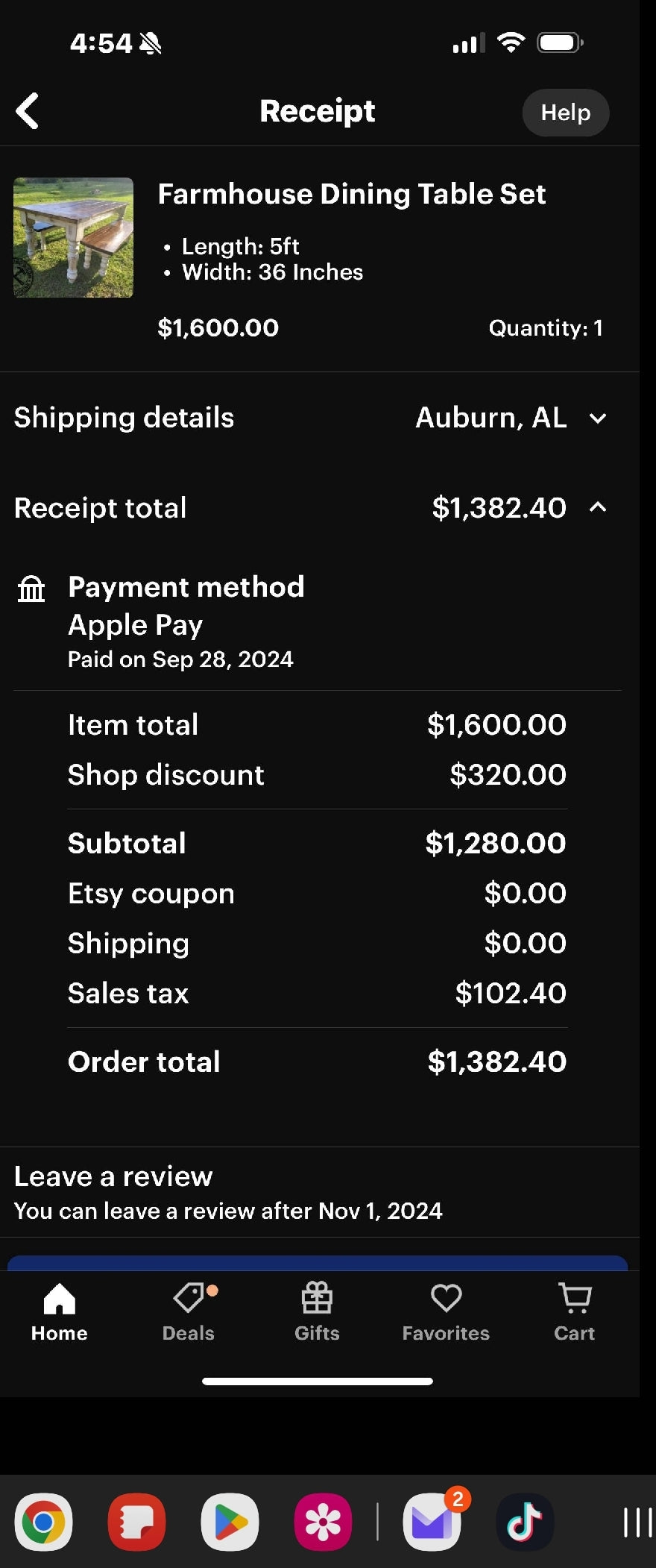Image resolution: width=656 pixels, height=1568 pixels.
Task: Open the Deals tab
Action: point(189,1312)
